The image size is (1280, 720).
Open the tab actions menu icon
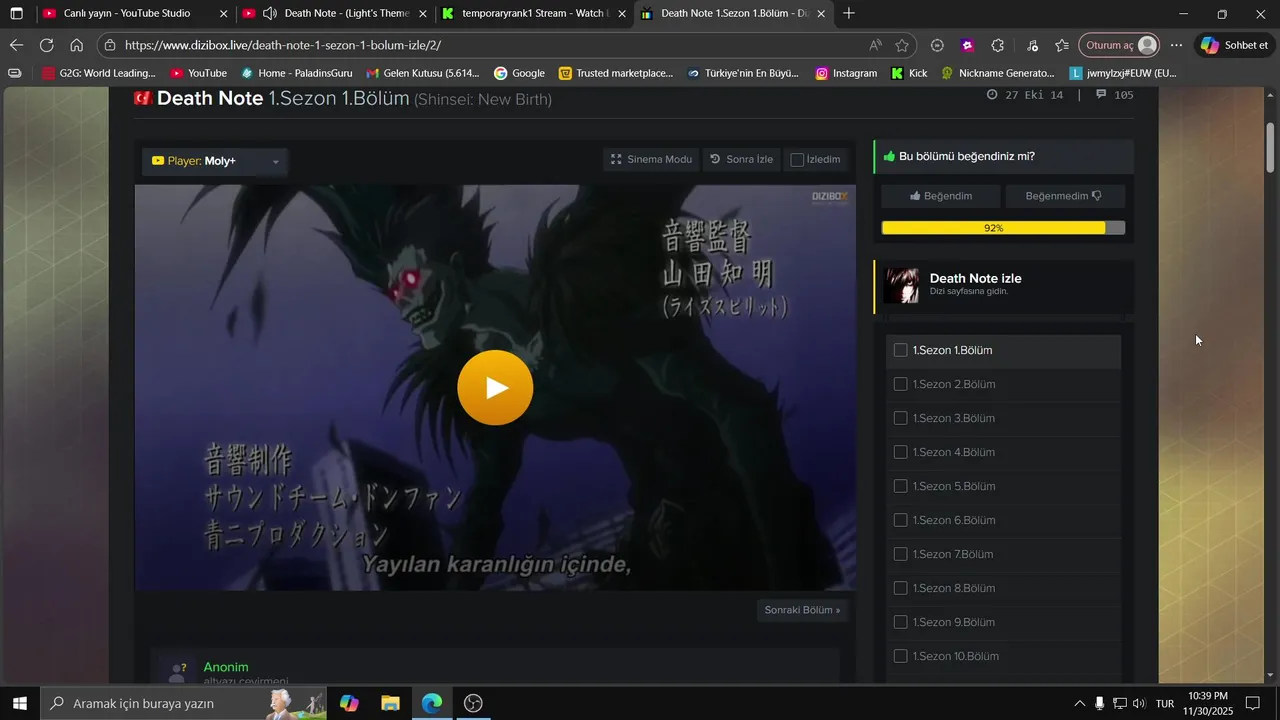coord(16,14)
